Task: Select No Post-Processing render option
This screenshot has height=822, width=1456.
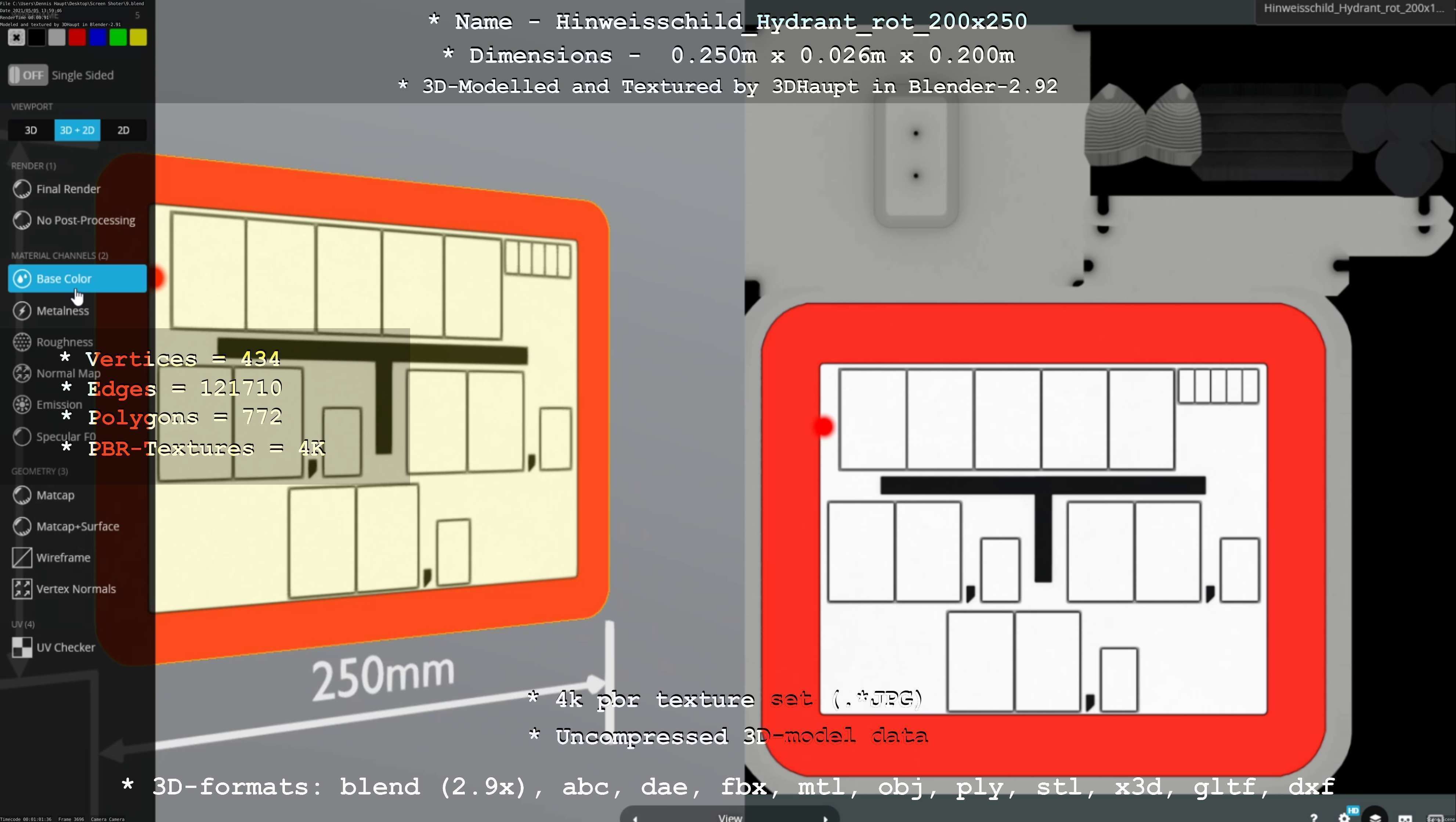Action: [x=85, y=220]
